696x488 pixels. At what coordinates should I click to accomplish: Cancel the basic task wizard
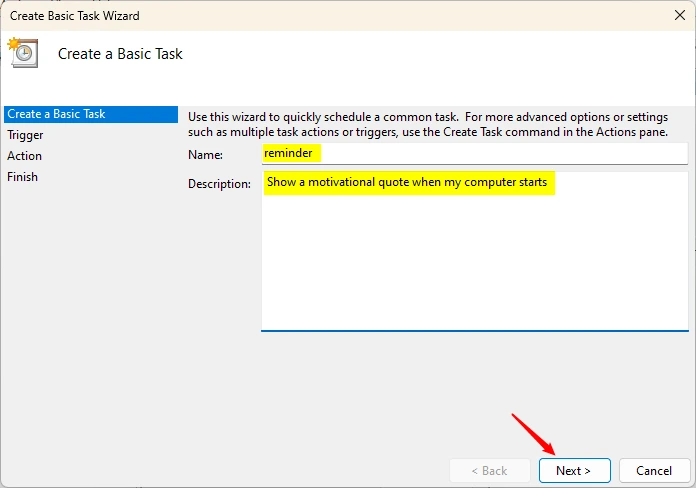[654, 470]
